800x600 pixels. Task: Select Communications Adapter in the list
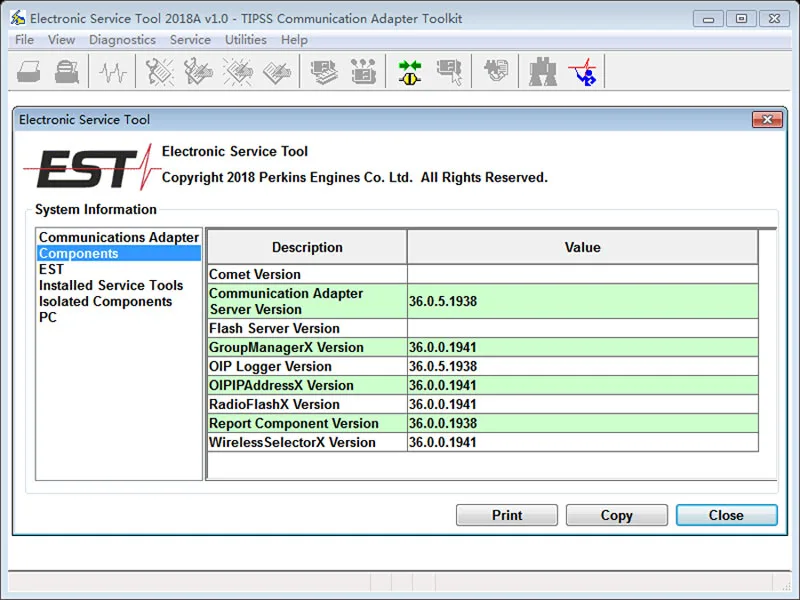pyautogui.click(x=118, y=237)
